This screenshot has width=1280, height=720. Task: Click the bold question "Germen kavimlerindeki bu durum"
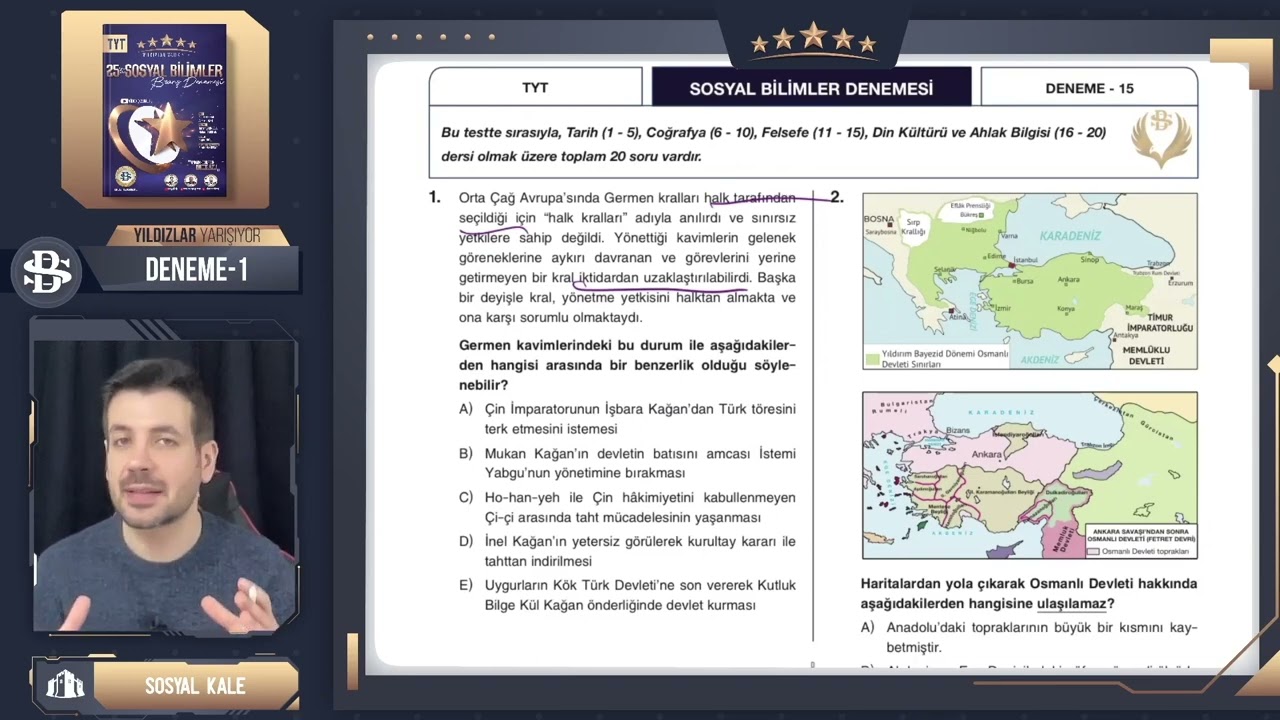pos(627,365)
